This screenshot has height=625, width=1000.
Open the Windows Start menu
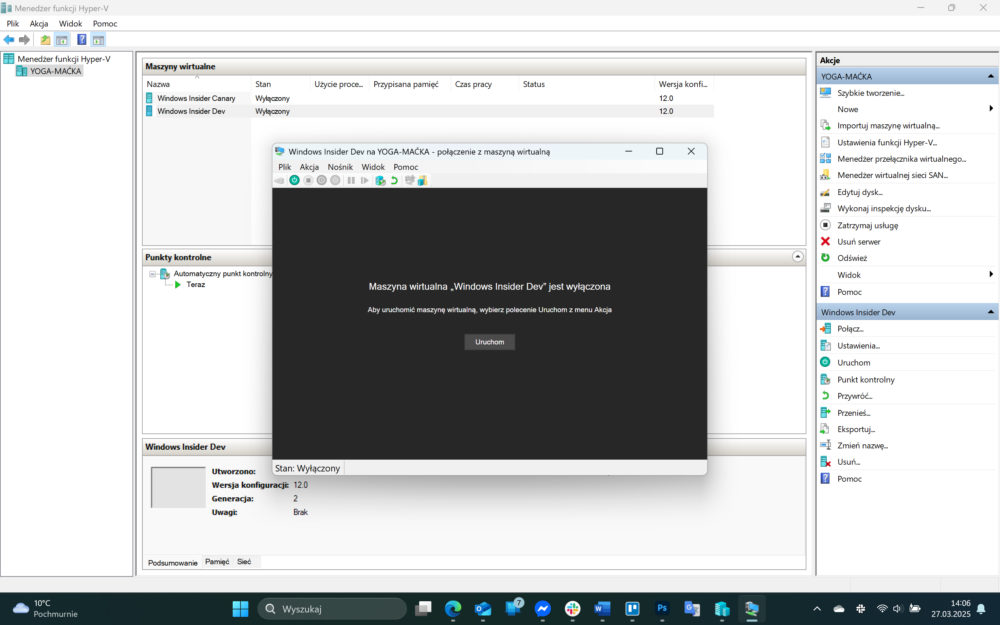click(x=240, y=608)
